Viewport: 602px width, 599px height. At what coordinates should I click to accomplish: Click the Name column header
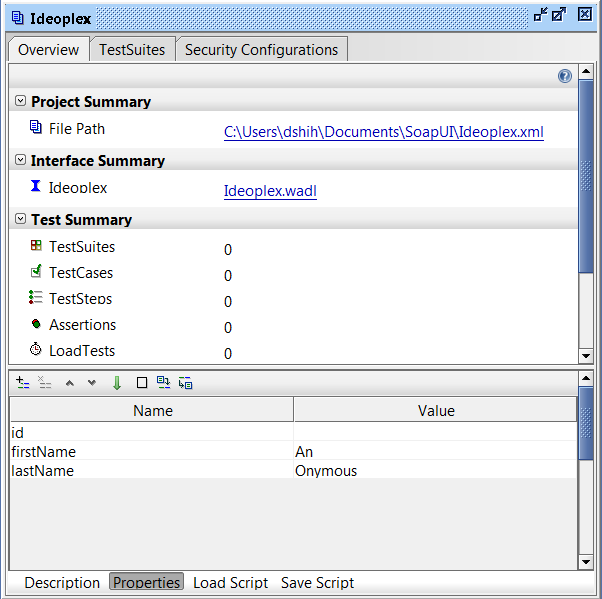(152, 410)
